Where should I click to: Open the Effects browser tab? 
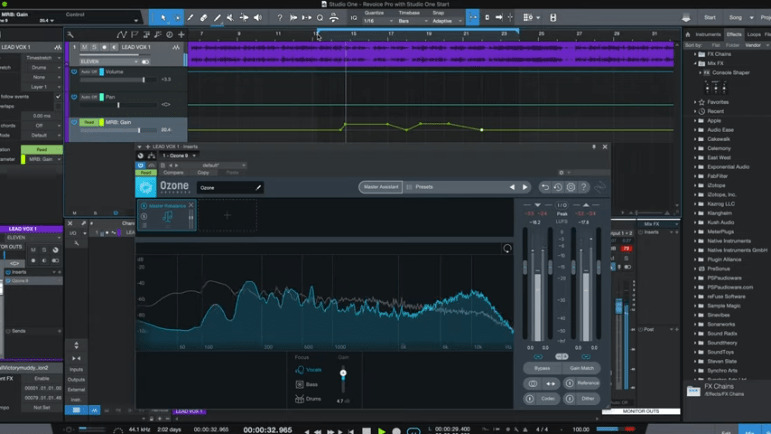pyautogui.click(x=734, y=34)
